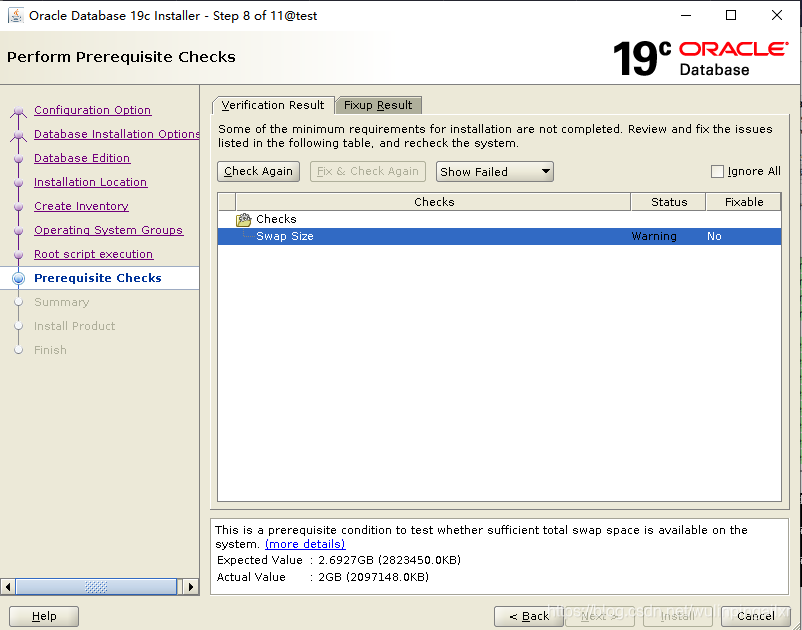
Task: Go to the Operating System Groups step
Action: (108, 230)
